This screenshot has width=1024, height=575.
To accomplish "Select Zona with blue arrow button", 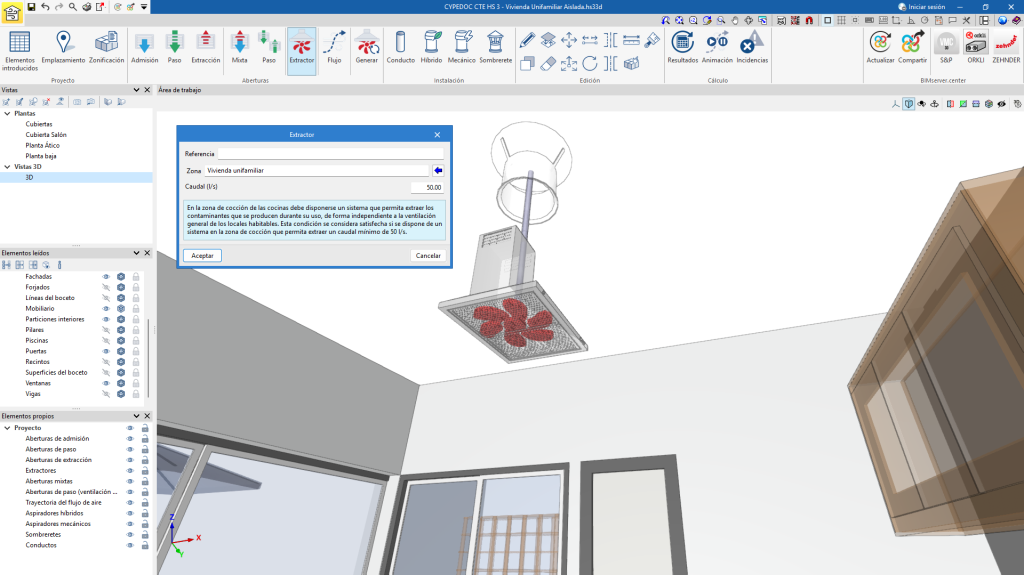I will pos(438,171).
